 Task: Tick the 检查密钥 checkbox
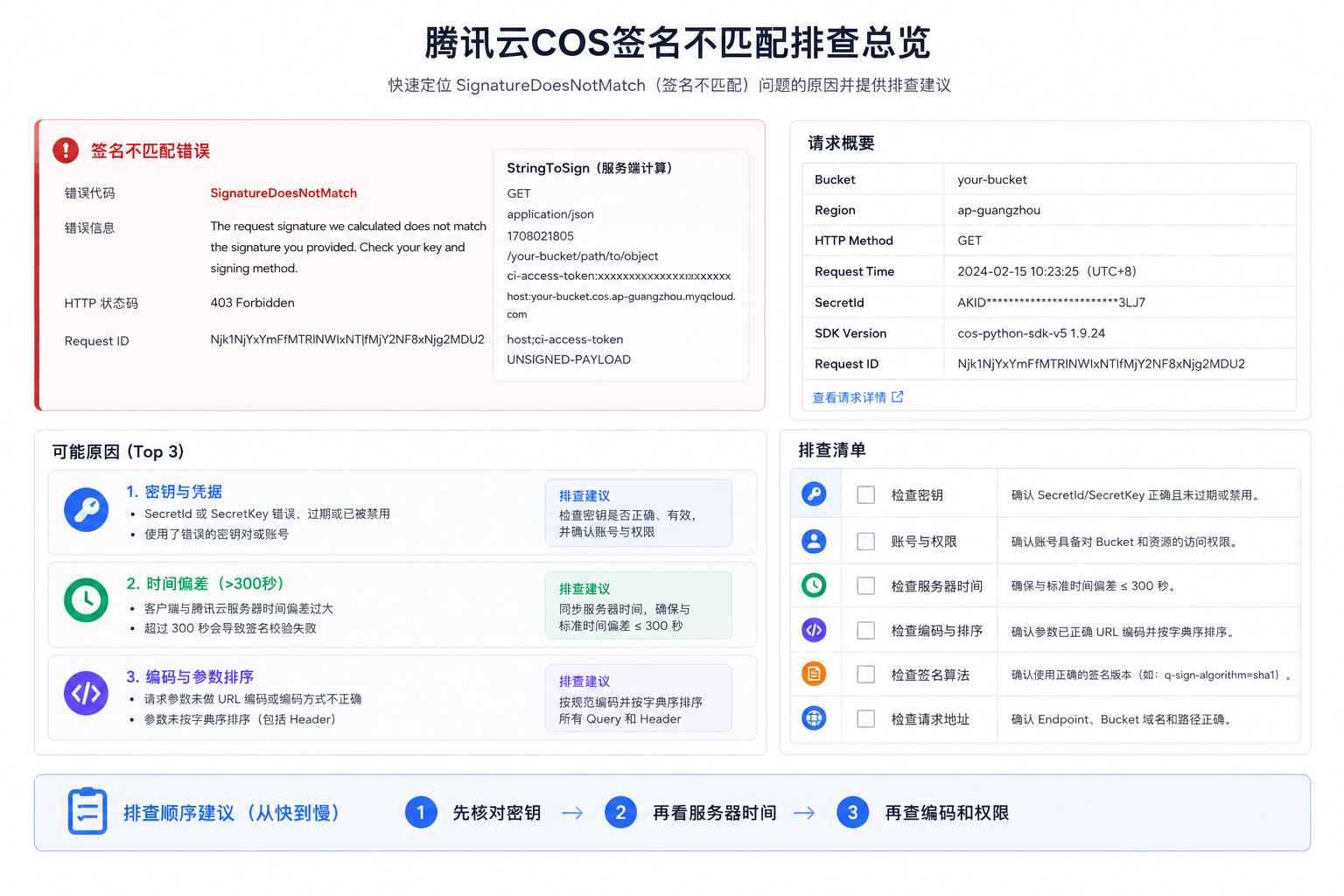pos(866,495)
